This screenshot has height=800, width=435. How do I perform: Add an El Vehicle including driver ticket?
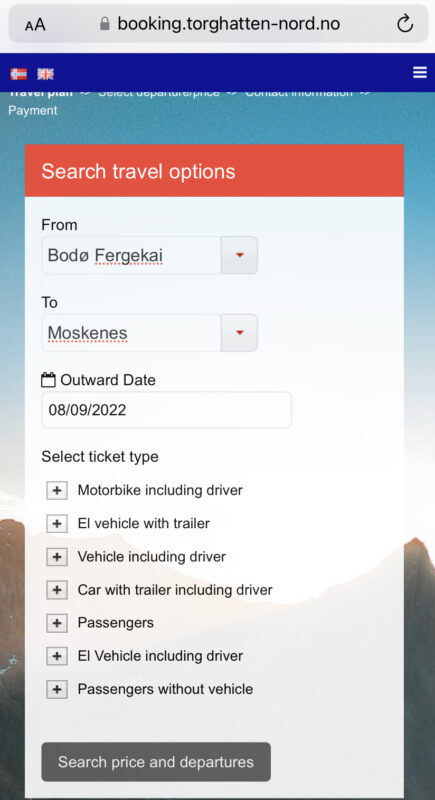click(x=57, y=656)
